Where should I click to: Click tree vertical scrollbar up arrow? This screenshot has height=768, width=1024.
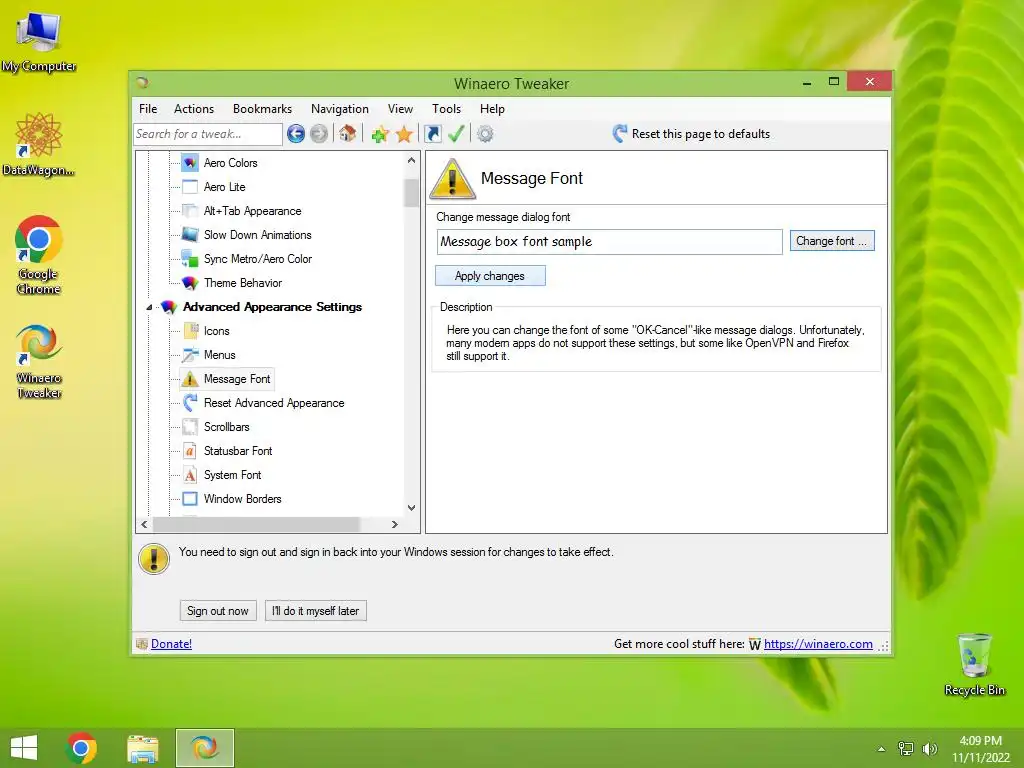(411, 160)
